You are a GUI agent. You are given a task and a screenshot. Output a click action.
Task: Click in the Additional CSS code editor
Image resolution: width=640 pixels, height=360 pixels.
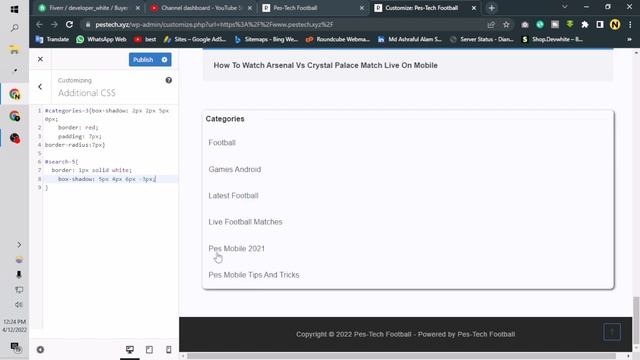[x=110, y=217]
